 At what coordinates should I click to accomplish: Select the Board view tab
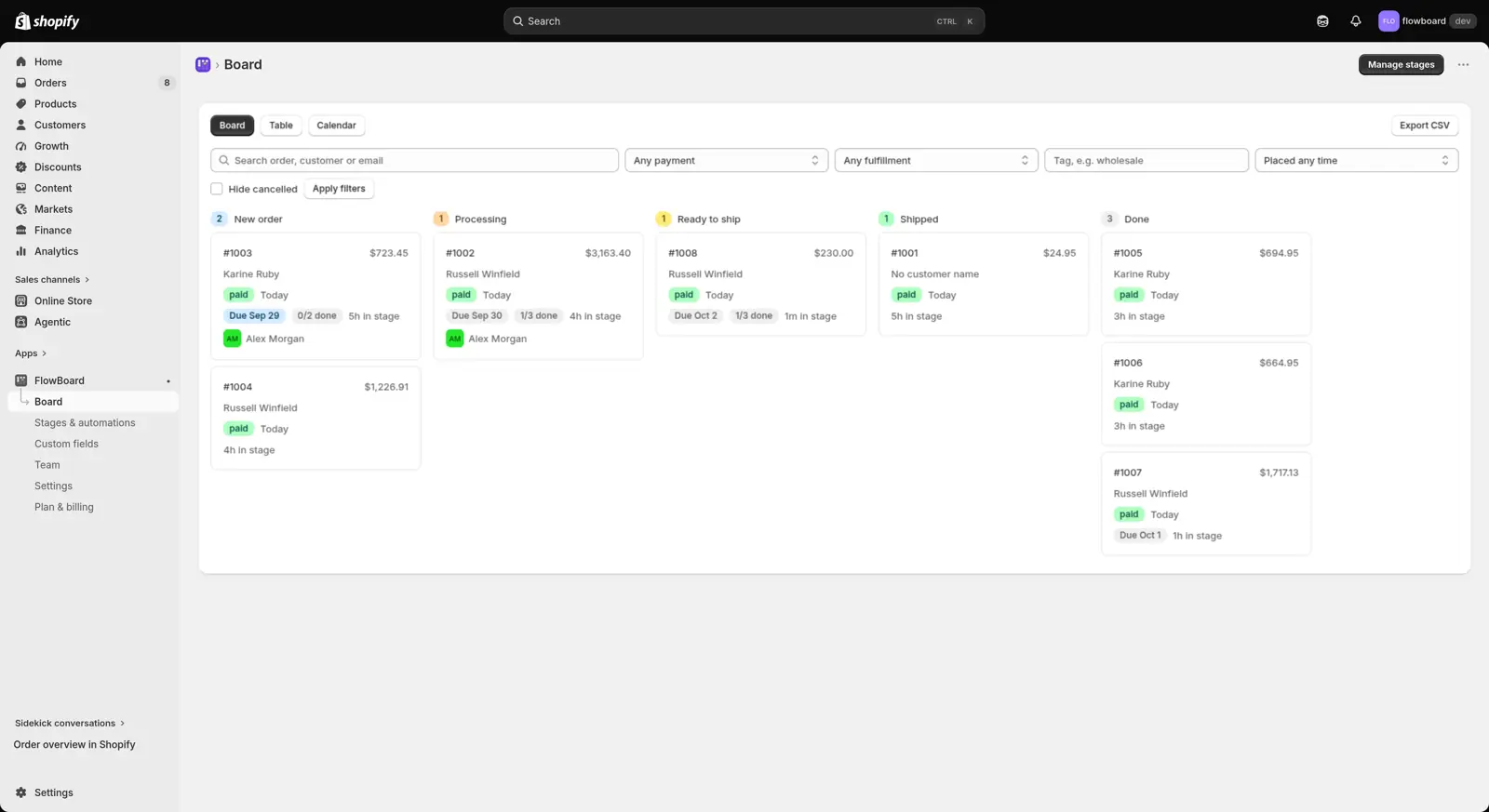tap(233, 126)
